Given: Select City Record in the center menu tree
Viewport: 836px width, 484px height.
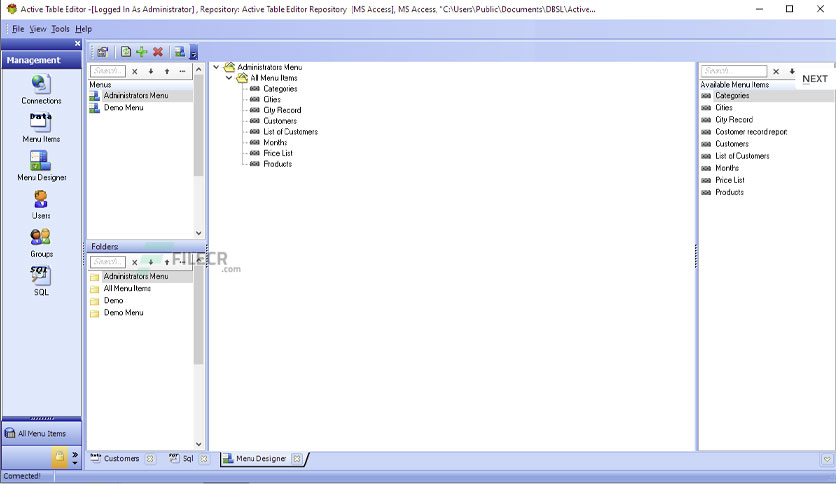Looking at the screenshot, I should pos(282,110).
